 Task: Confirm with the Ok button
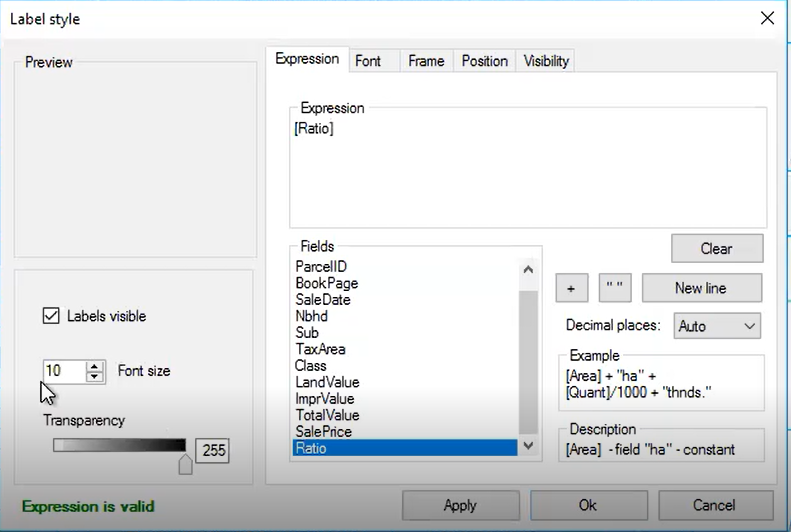[588, 505]
